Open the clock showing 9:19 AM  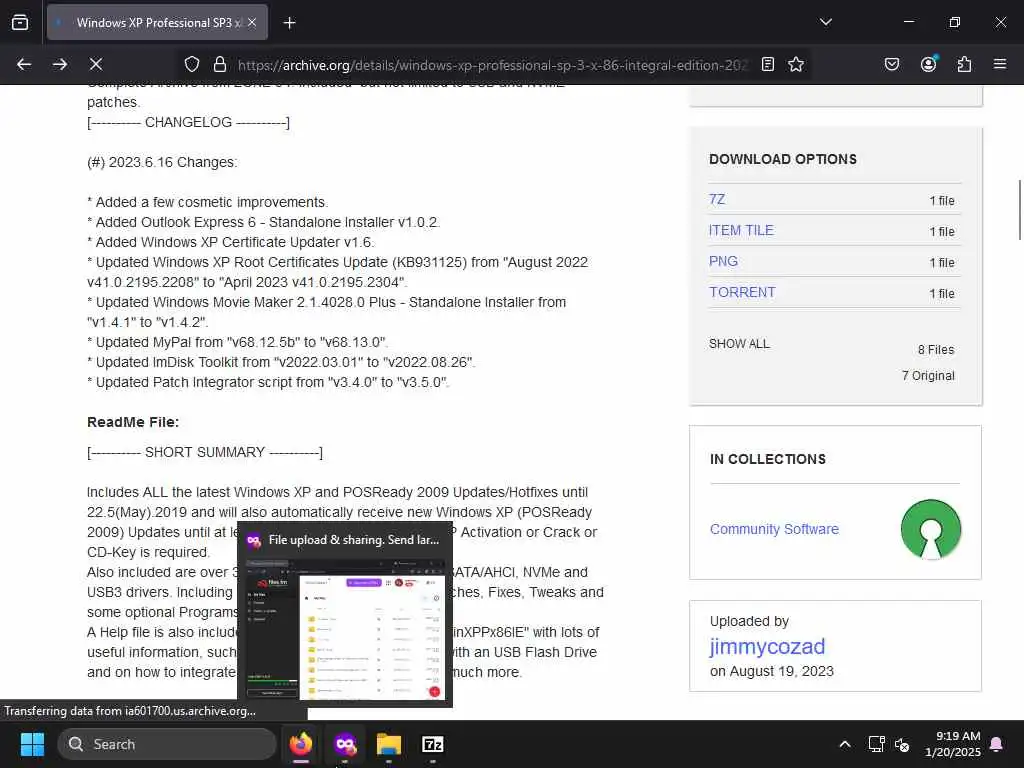pyautogui.click(x=953, y=744)
